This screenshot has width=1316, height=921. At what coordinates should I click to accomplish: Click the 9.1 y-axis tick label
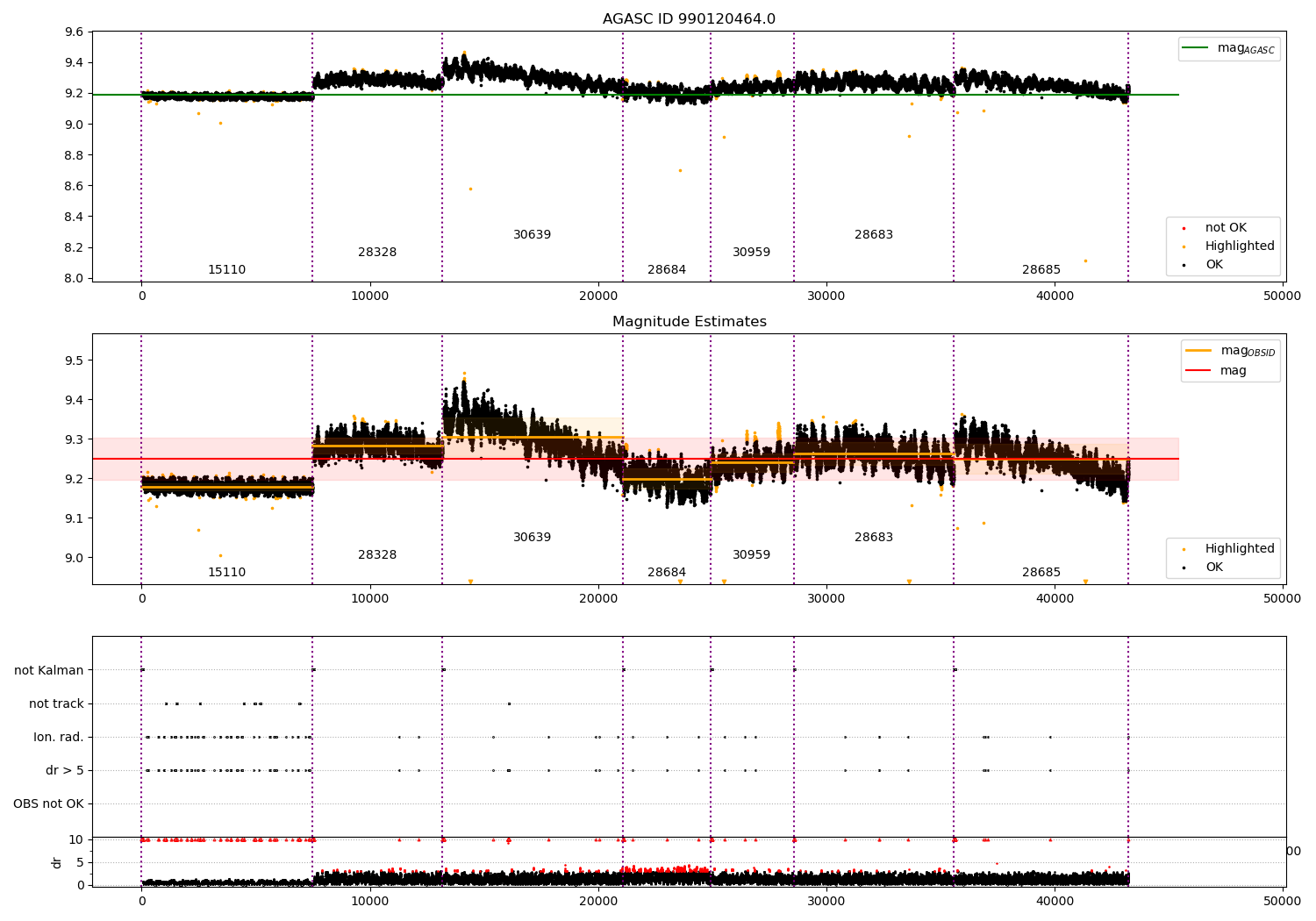pyautogui.click(x=75, y=518)
